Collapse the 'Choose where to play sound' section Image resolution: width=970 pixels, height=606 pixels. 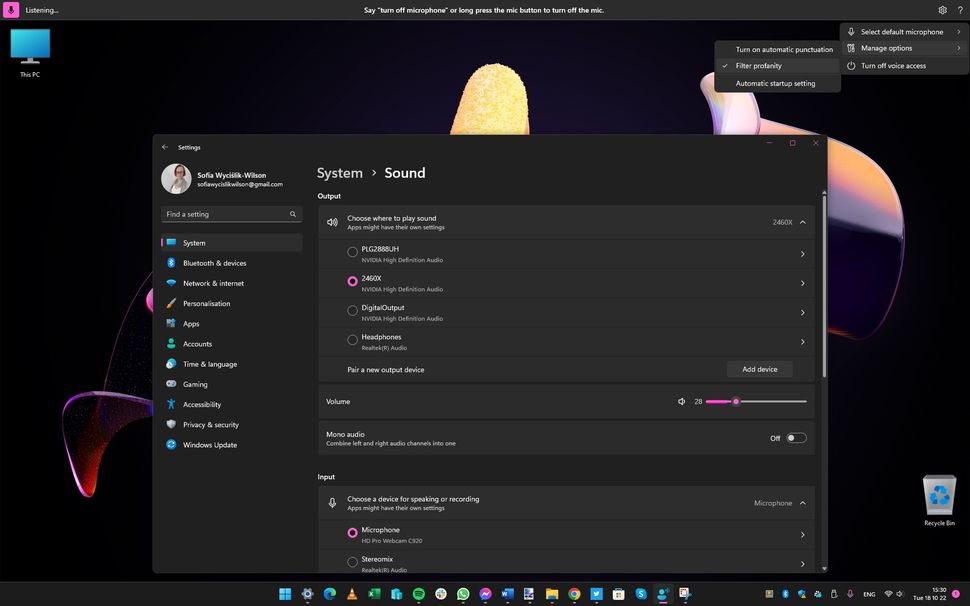[x=801, y=221]
